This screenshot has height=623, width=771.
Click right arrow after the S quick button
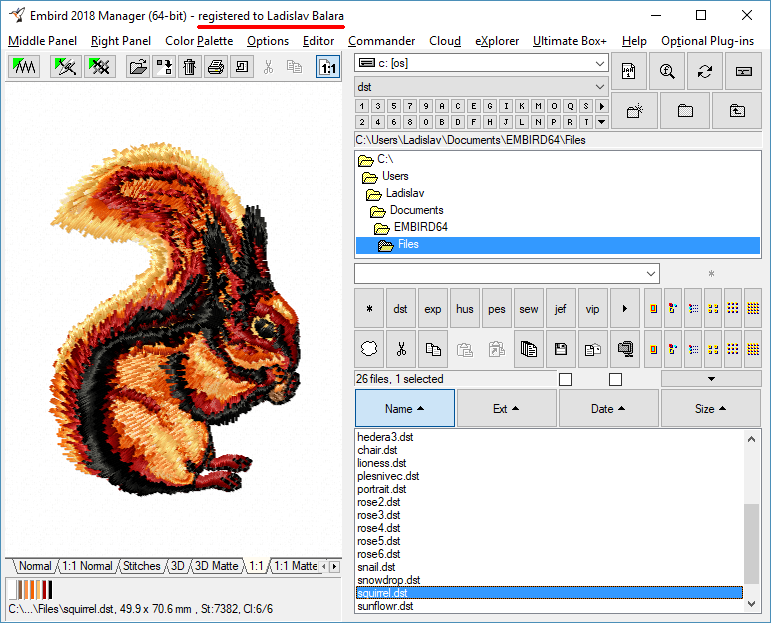pyautogui.click(x=602, y=106)
